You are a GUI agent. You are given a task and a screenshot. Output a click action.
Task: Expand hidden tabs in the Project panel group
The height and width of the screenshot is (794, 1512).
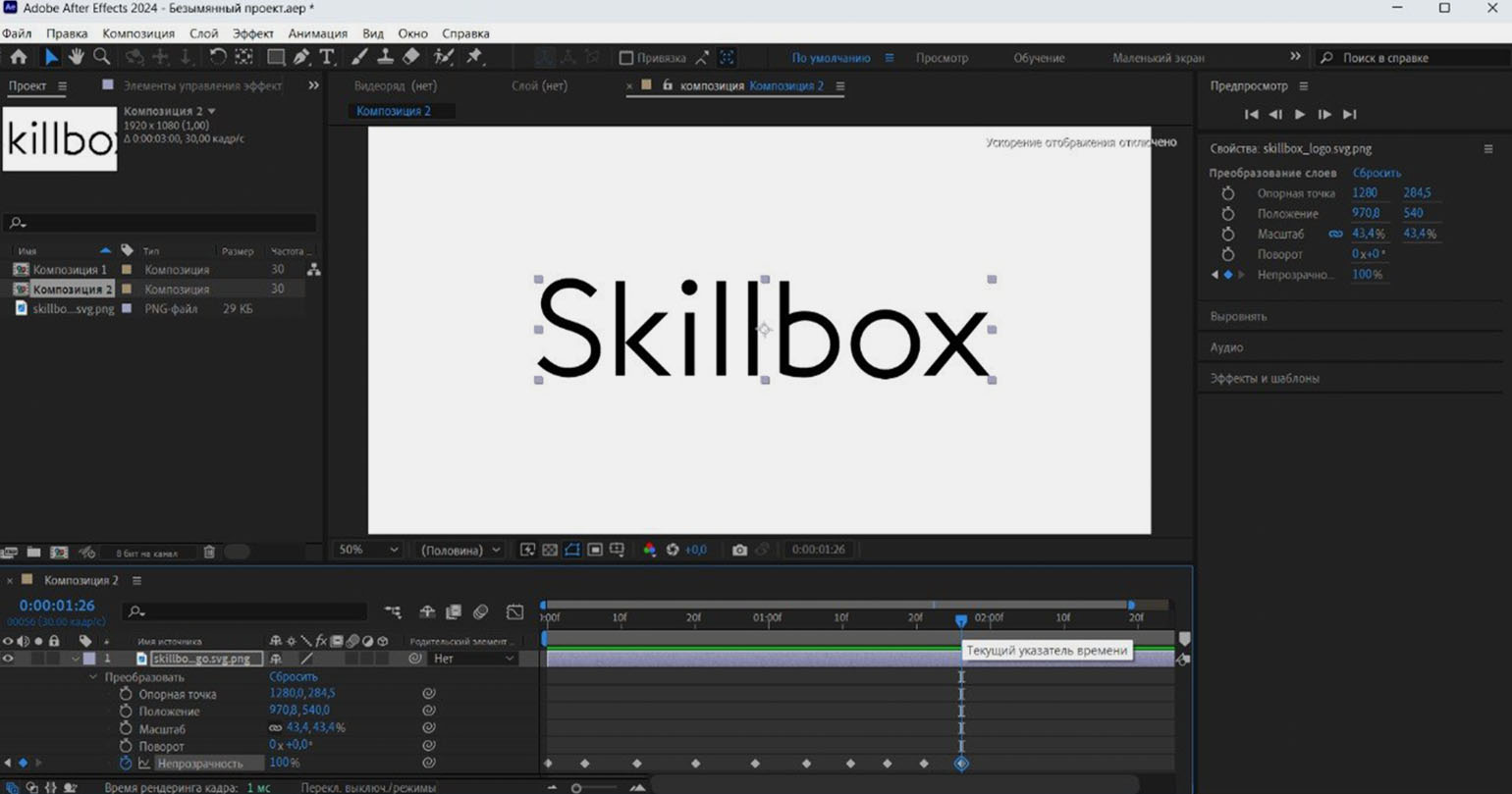point(313,85)
